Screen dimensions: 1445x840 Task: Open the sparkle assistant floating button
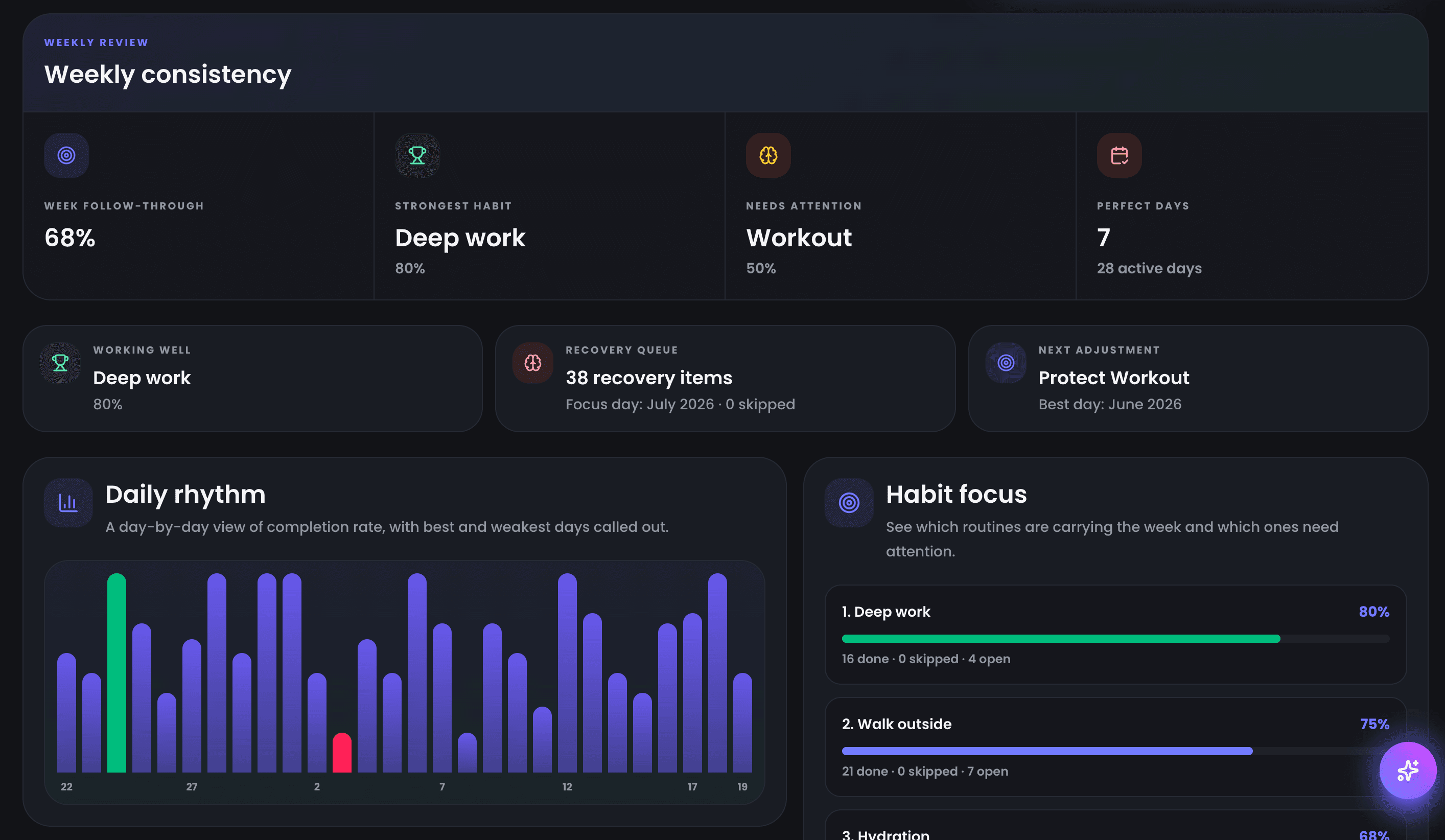1408,770
